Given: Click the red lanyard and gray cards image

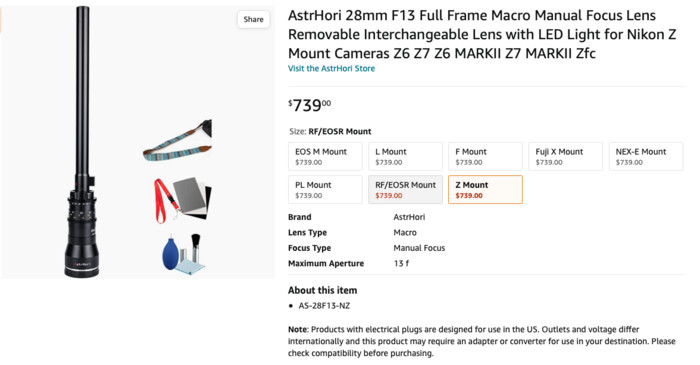Looking at the screenshot, I should [183, 200].
